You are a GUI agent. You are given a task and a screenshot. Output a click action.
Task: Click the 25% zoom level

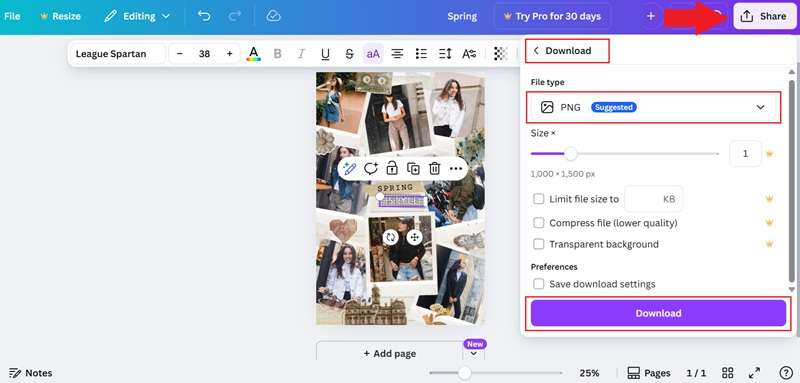[589, 373]
